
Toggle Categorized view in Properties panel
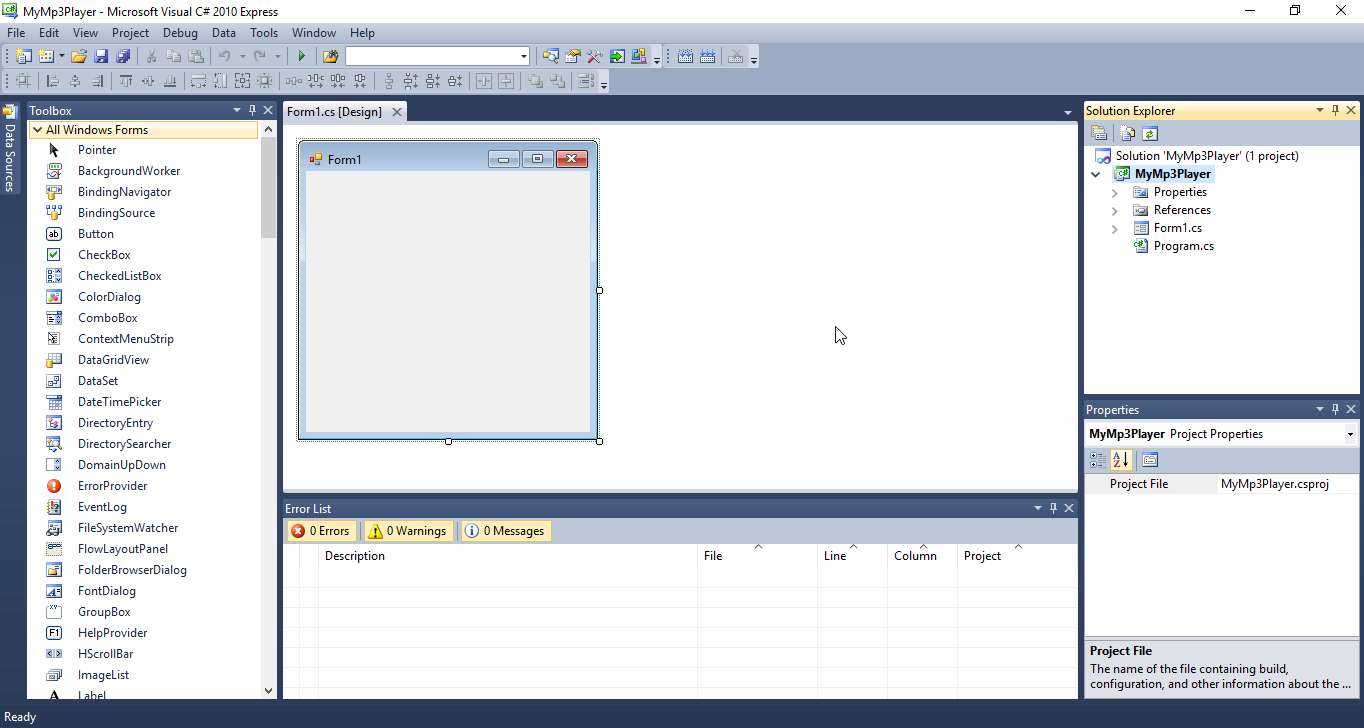point(1098,460)
